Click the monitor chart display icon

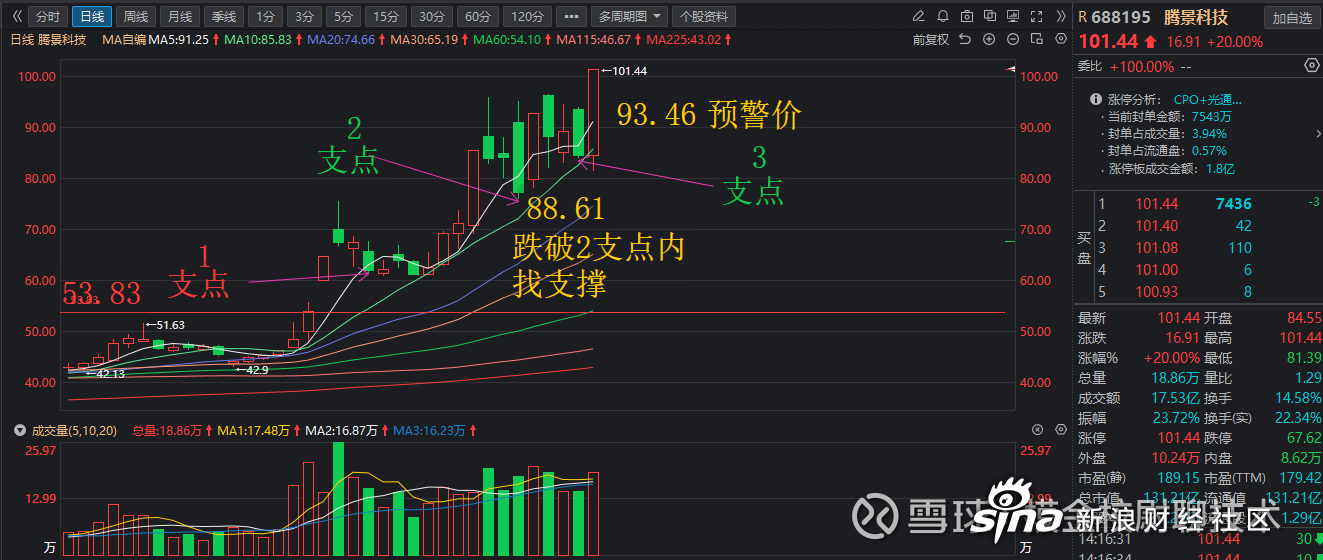[1012, 17]
